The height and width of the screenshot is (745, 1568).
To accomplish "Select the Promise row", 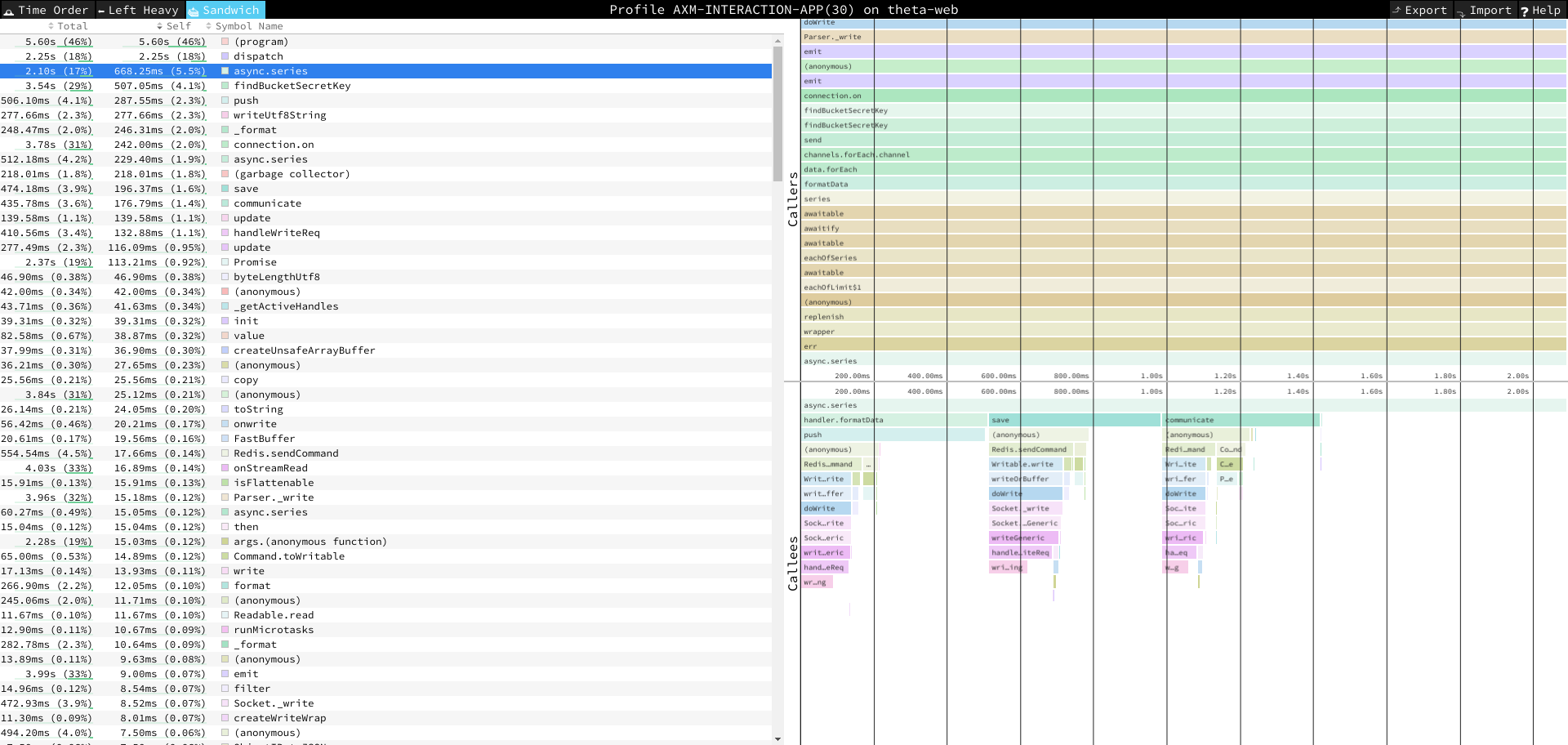I will 385,262.
